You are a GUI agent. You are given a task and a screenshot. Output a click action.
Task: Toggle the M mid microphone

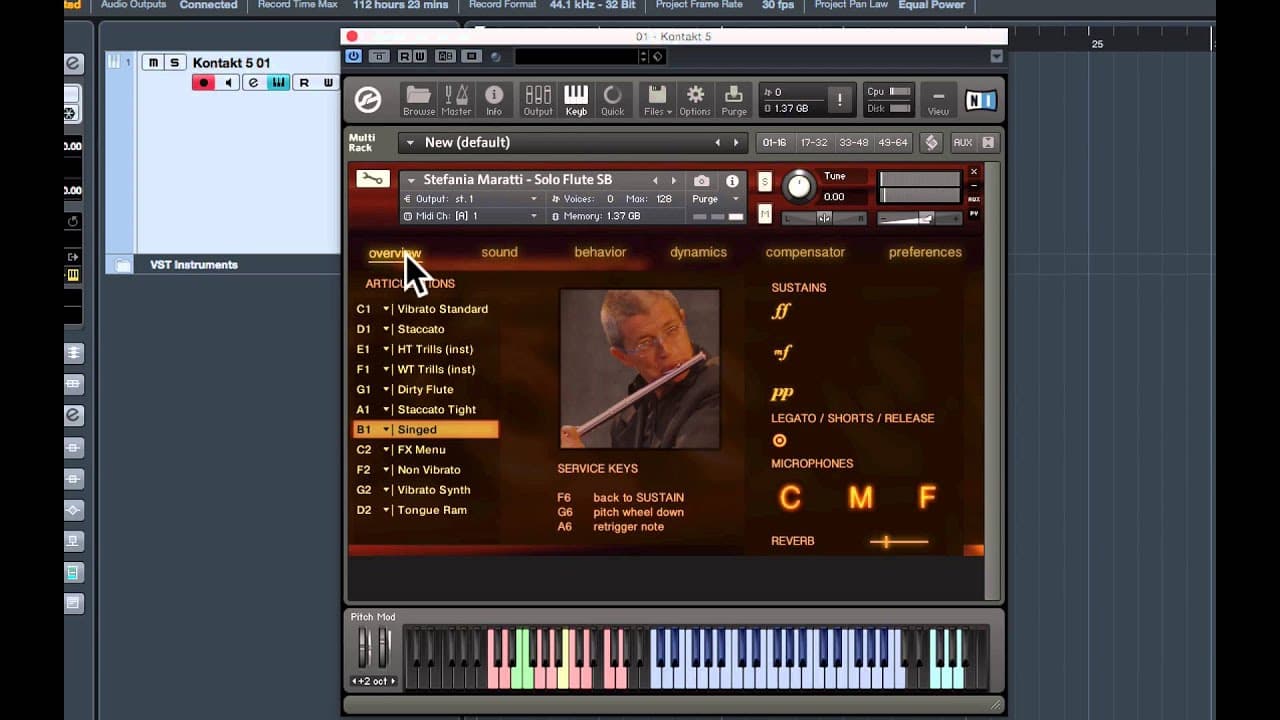(x=860, y=497)
